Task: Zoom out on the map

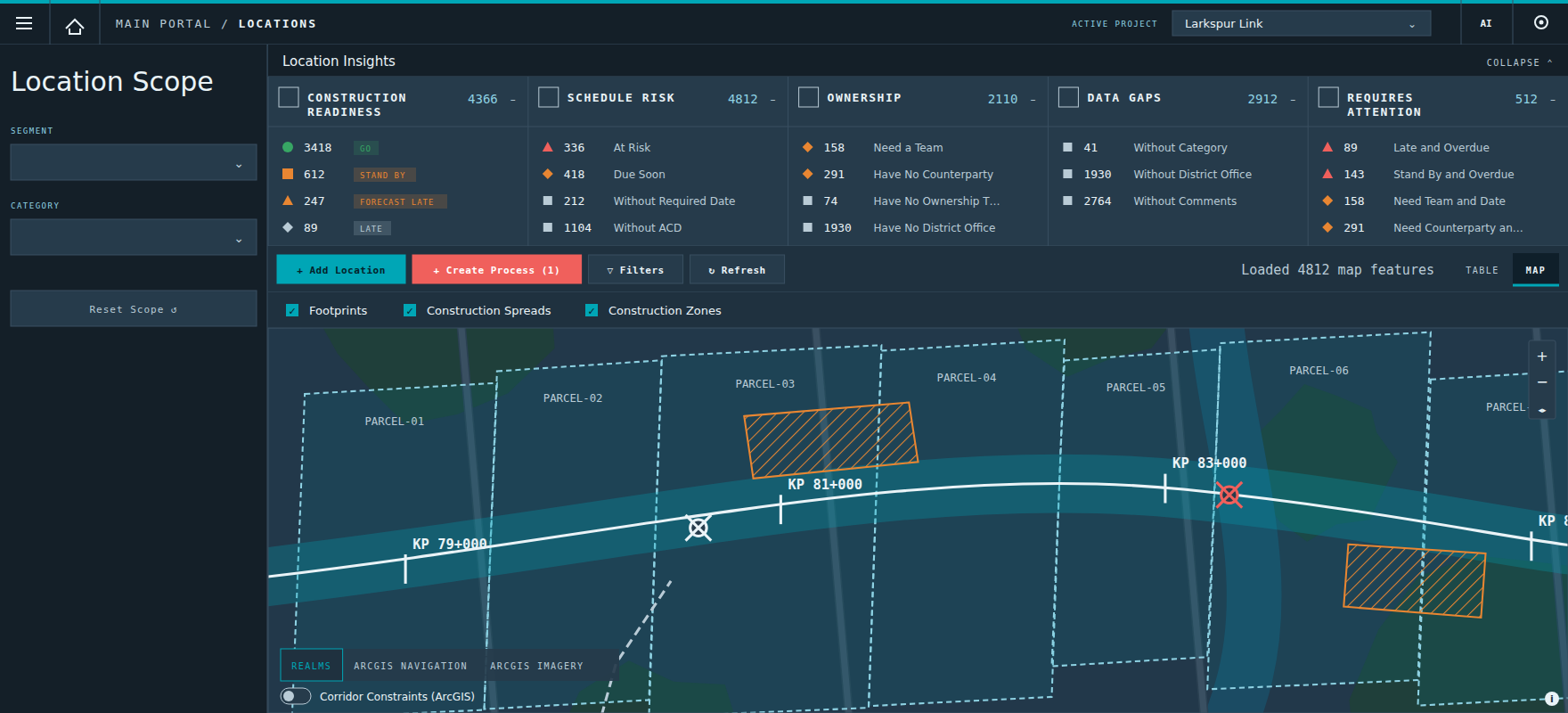Action: (x=1542, y=382)
